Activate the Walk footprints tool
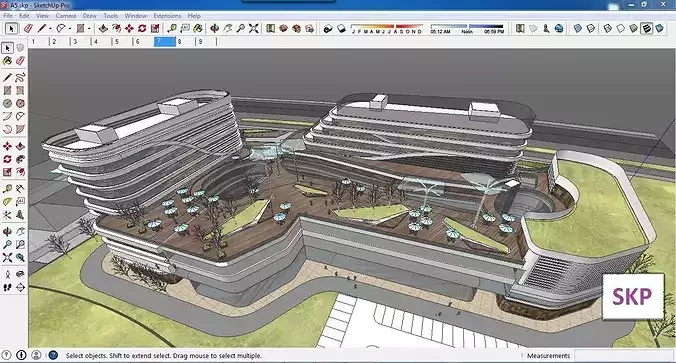The width and height of the screenshot is (676, 363). [x=7, y=287]
